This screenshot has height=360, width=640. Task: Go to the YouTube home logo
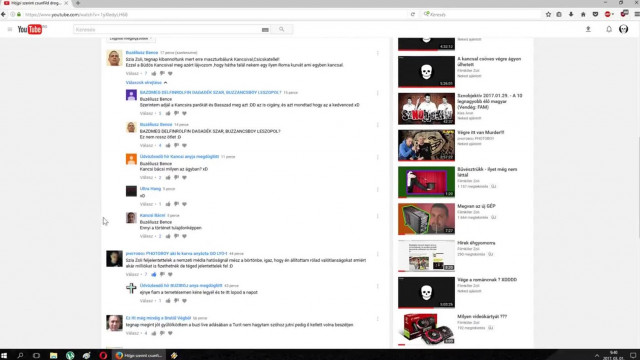30,29
